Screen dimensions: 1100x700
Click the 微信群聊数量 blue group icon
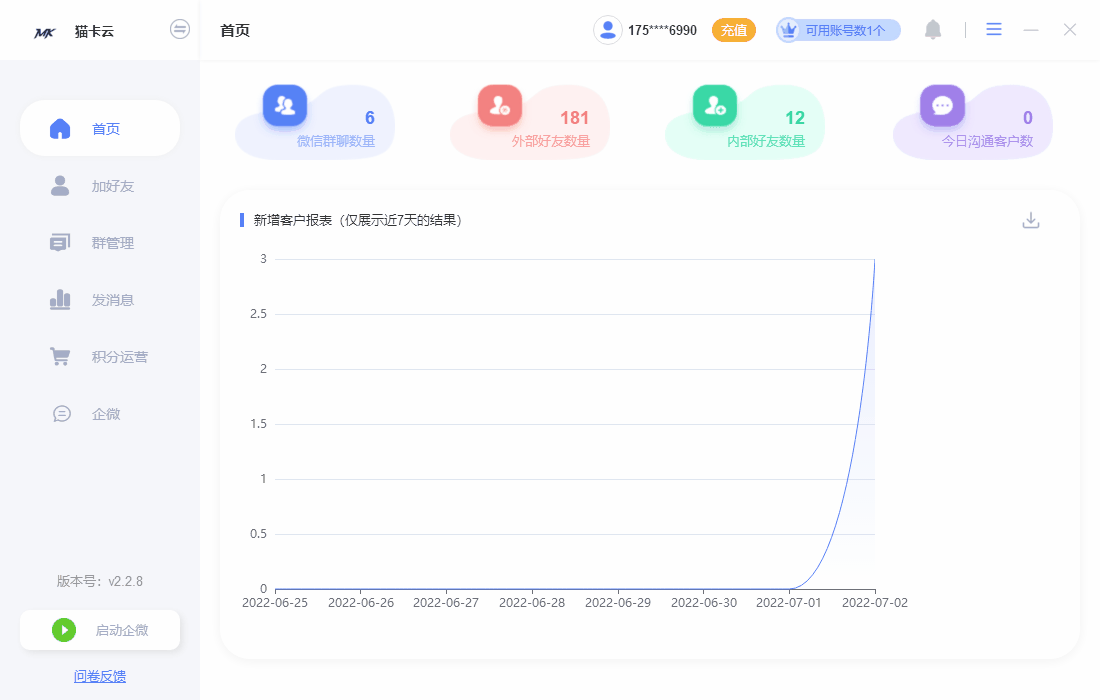point(285,106)
